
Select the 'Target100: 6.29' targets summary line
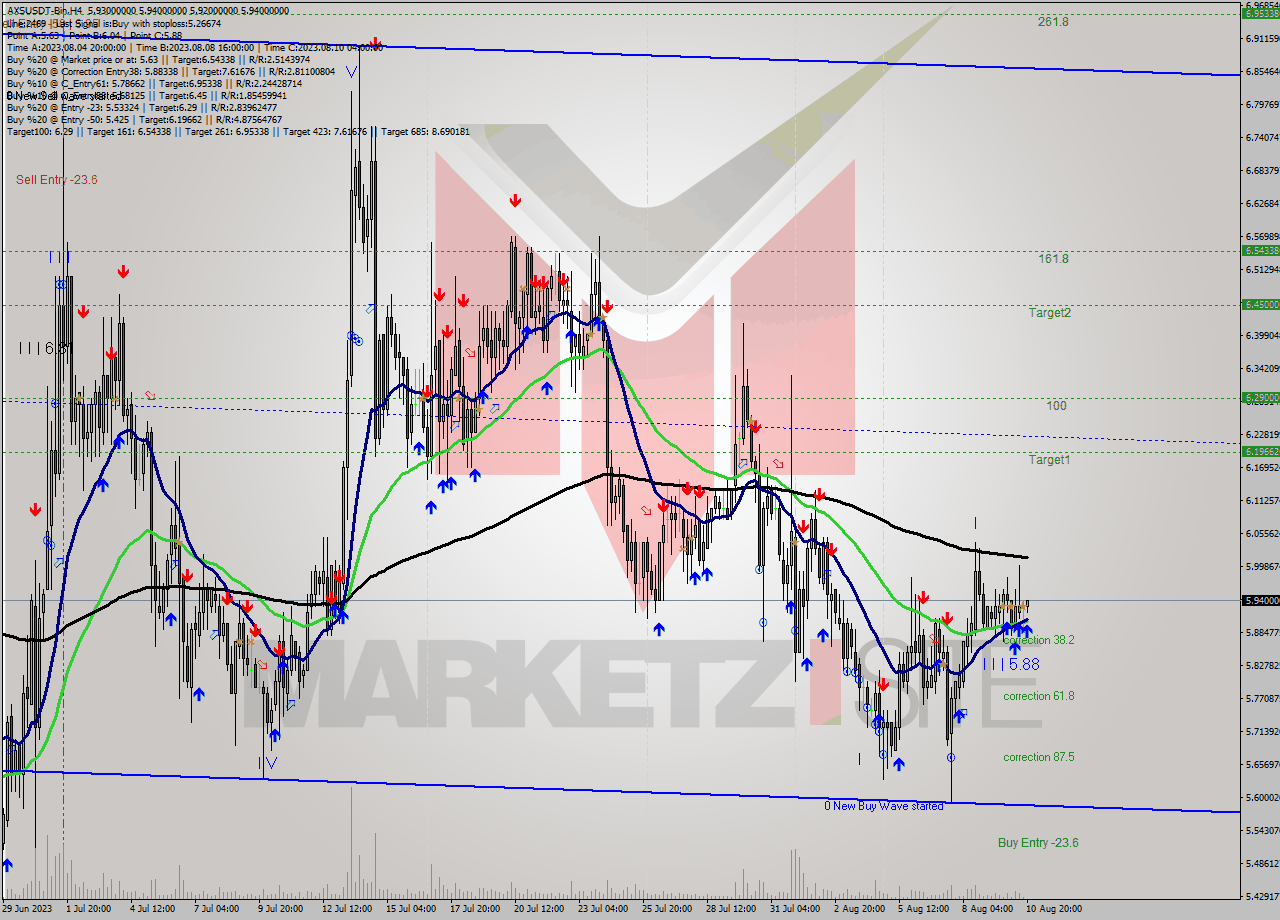pos(238,131)
